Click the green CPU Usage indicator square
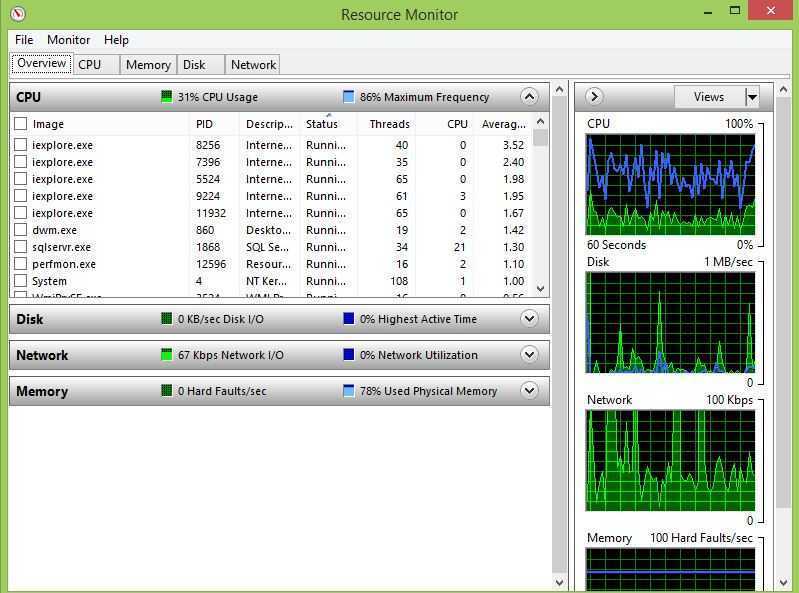The image size is (799, 593). click(166, 96)
